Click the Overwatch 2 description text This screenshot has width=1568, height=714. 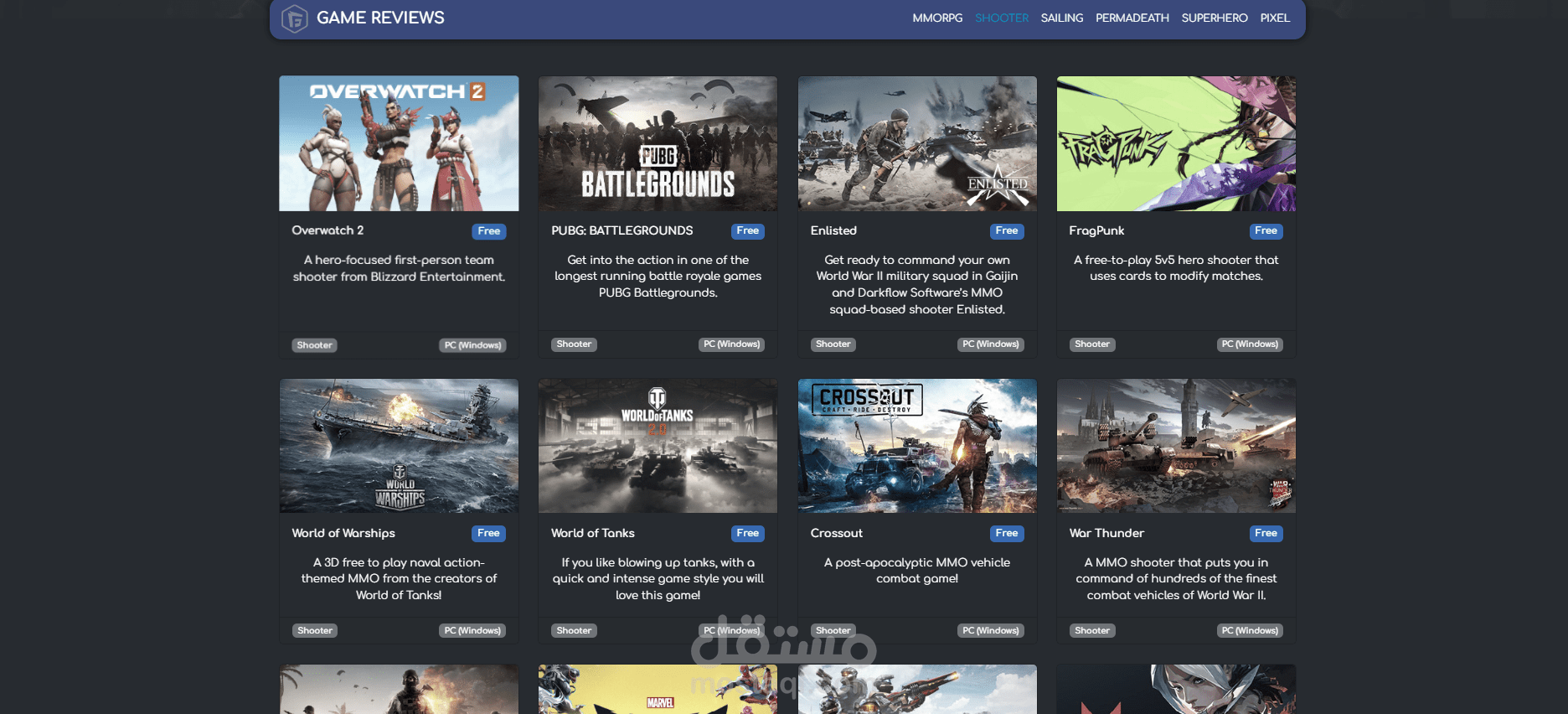[x=399, y=268]
